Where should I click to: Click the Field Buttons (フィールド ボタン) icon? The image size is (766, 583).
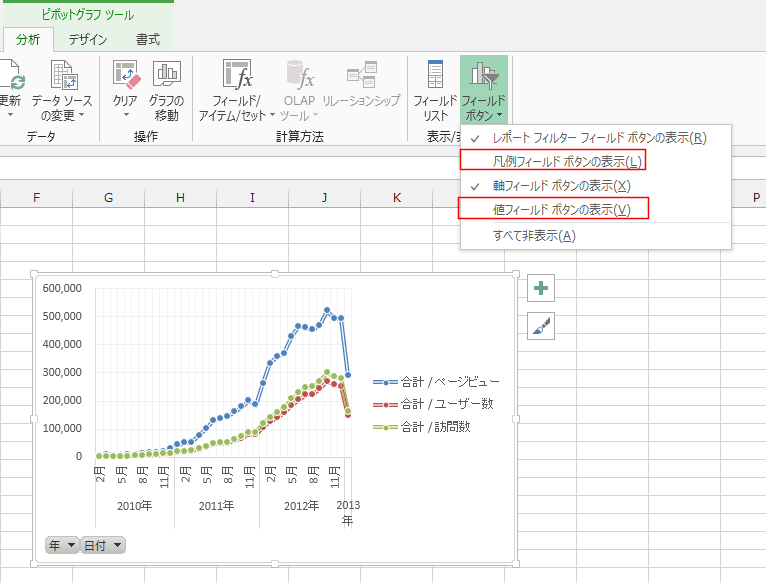coord(484,75)
